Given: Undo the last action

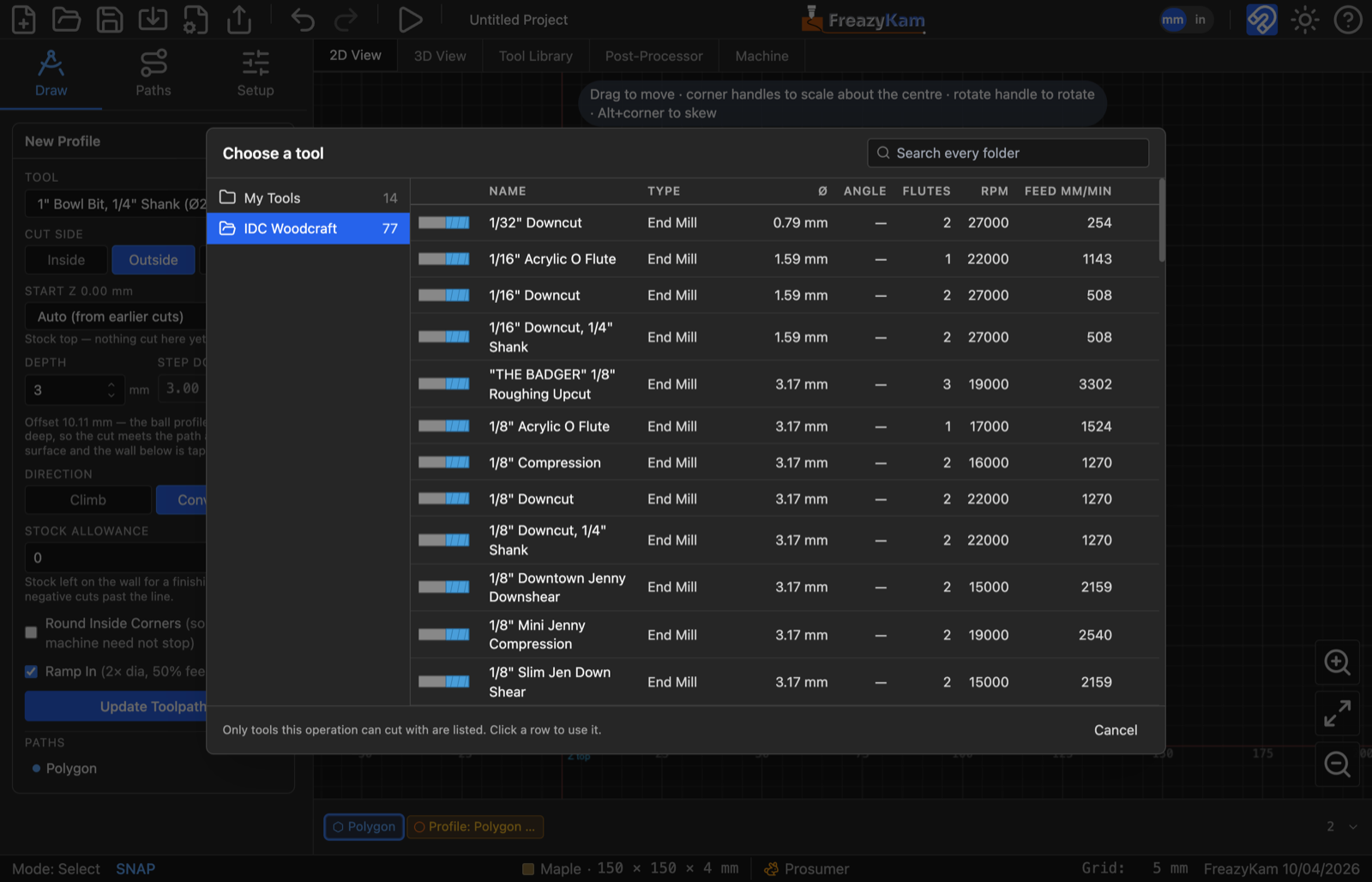Looking at the screenshot, I should 303,20.
